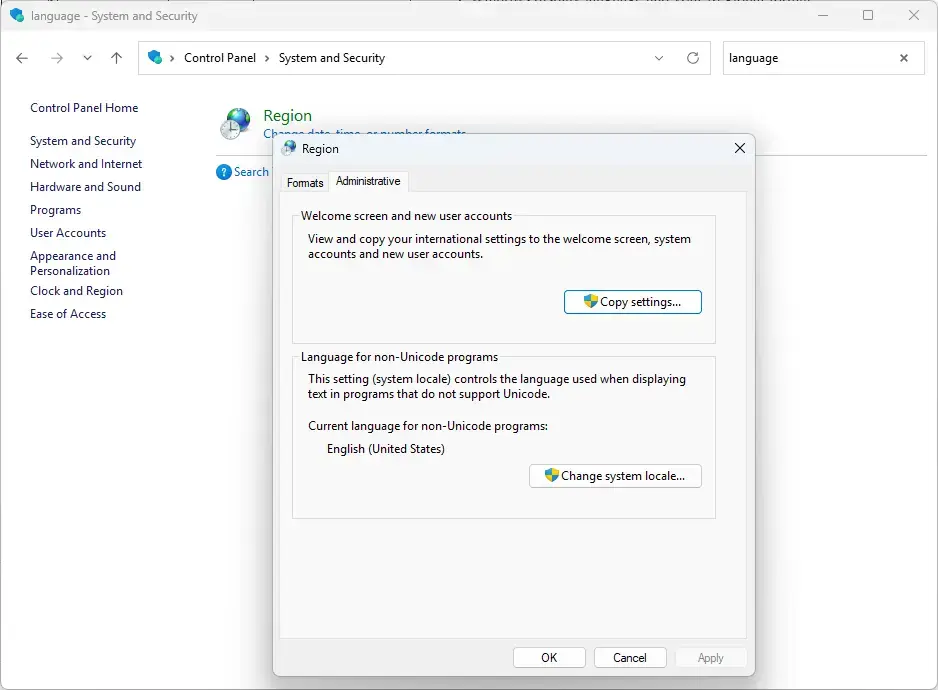
Task: Open Network and Internet category
Action: pyautogui.click(x=86, y=163)
